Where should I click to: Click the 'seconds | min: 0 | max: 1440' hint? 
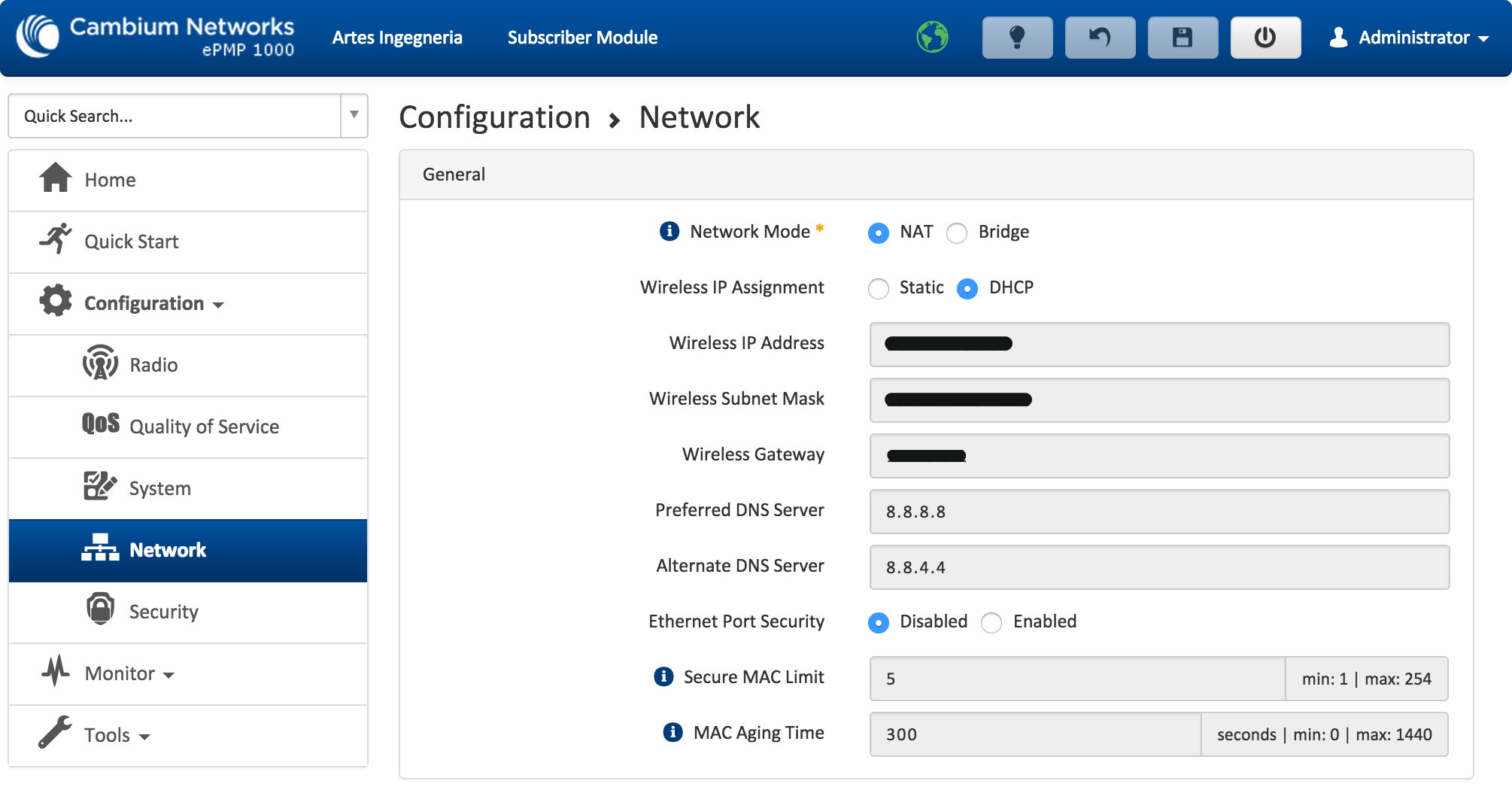pyautogui.click(x=1325, y=734)
